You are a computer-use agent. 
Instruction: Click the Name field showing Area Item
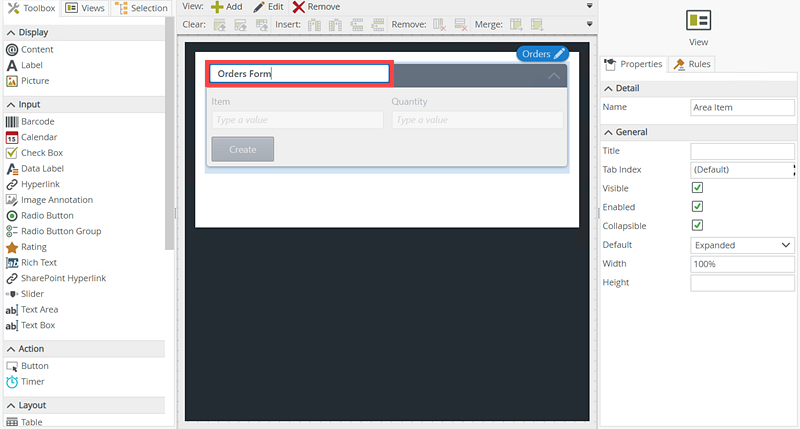[x=742, y=108]
